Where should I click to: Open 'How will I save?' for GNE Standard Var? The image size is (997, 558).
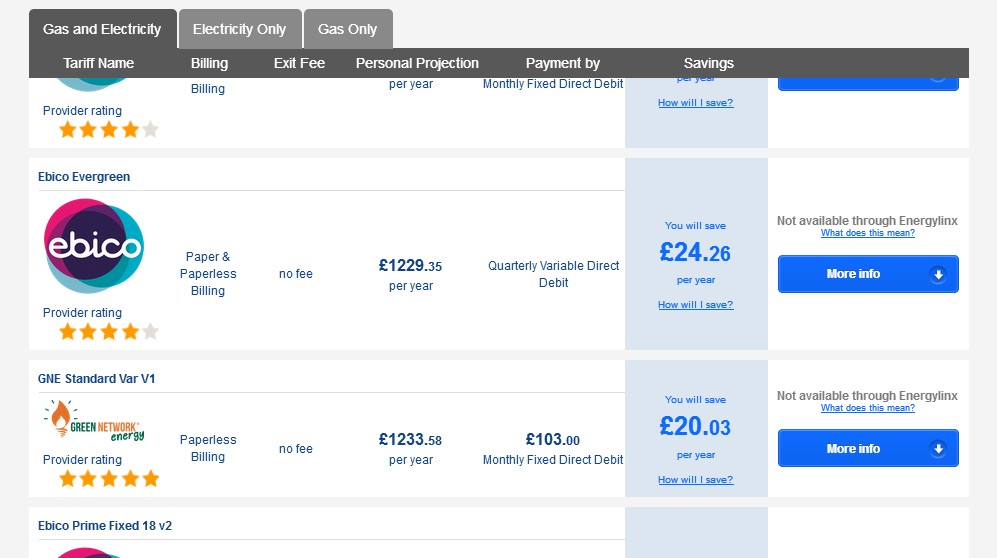pos(695,480)
